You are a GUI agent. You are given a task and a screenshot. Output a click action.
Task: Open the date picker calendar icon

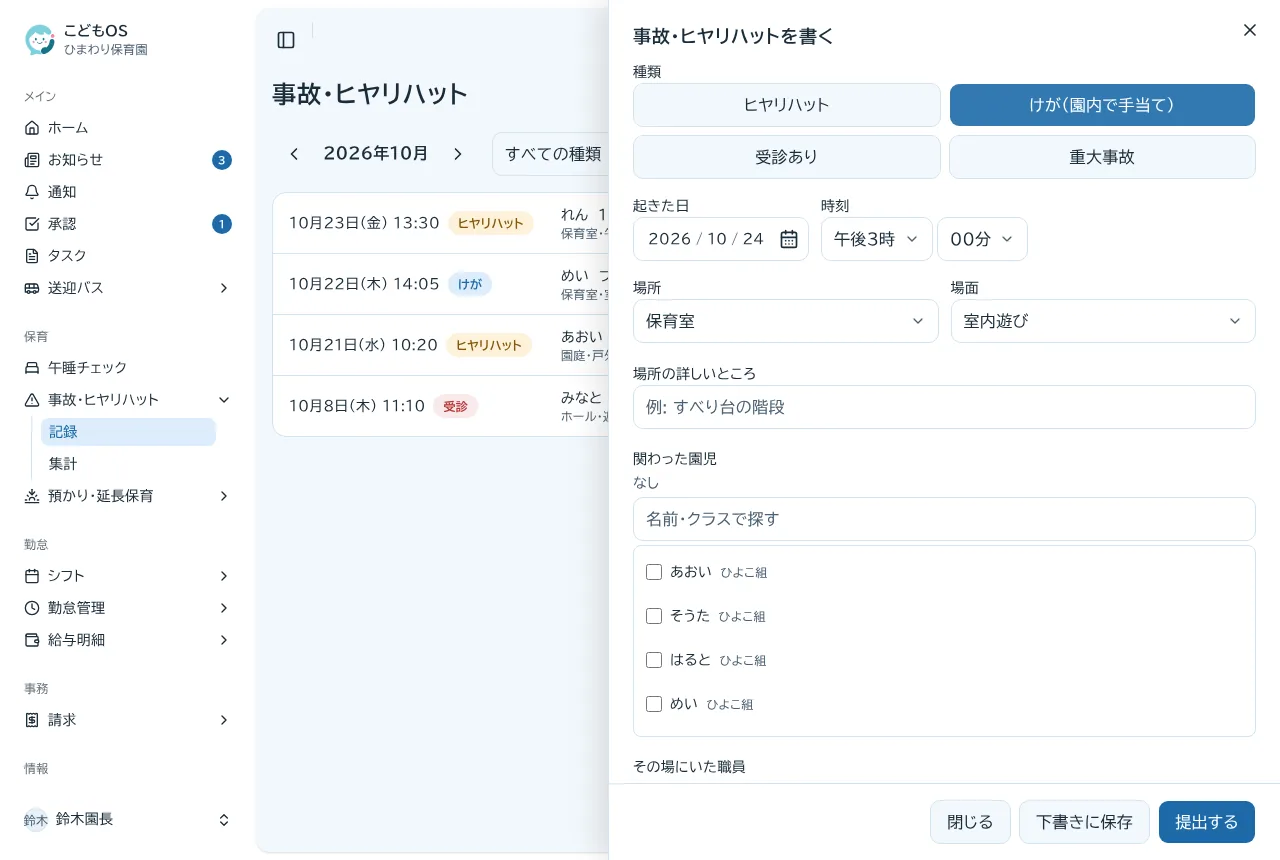click(789, 239)
